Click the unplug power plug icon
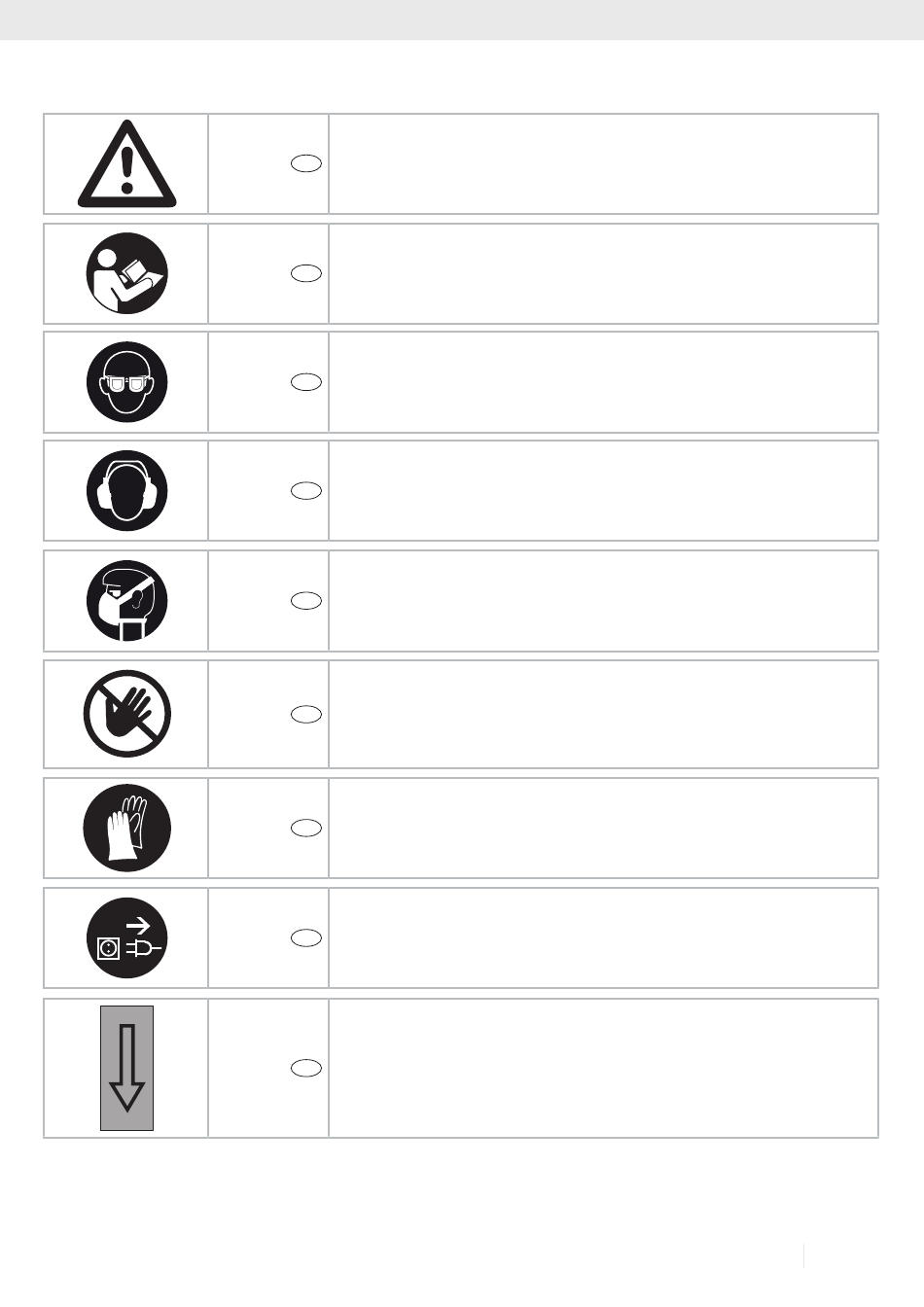 (x=127, y=937)
